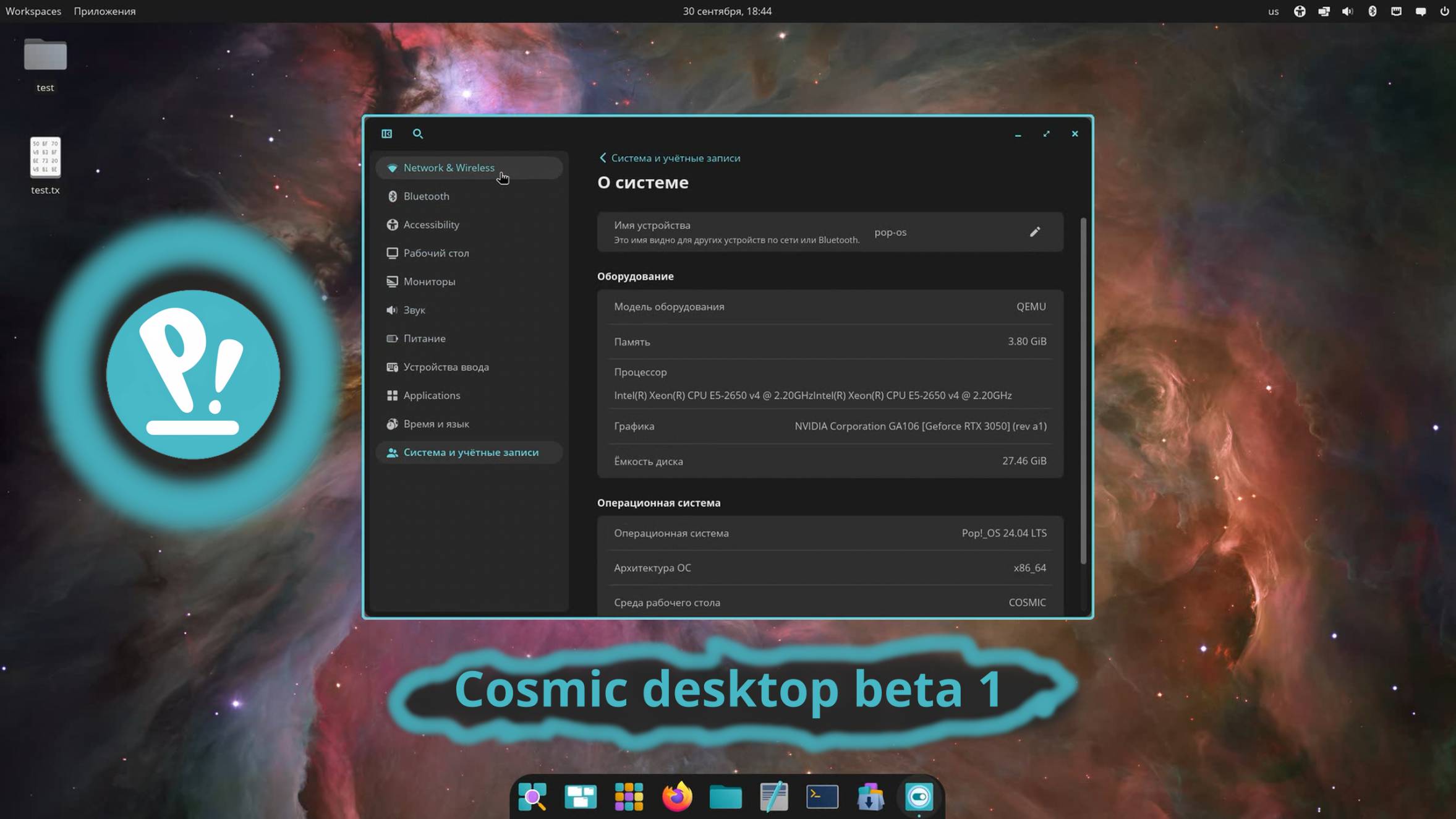Open the "us" keyboard layout menu

click(1274, 11)
